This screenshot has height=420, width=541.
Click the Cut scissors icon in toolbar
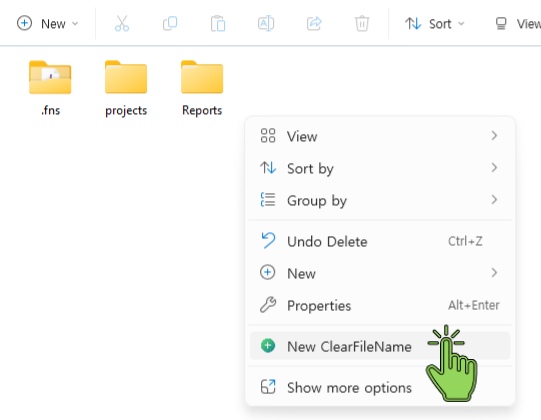point(122,23)
